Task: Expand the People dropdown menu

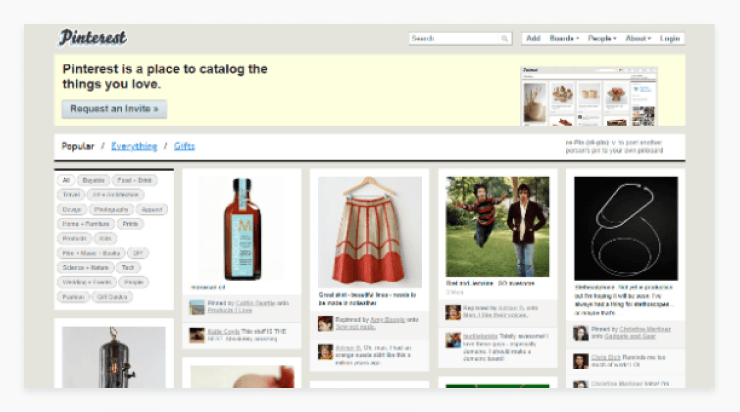Action: (602, 38)
